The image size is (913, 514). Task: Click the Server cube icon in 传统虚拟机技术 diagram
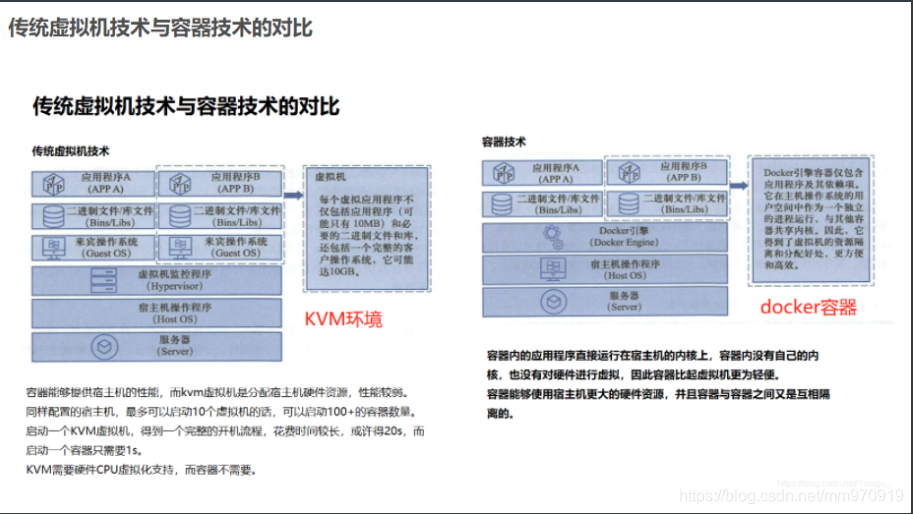pos(105,347)
